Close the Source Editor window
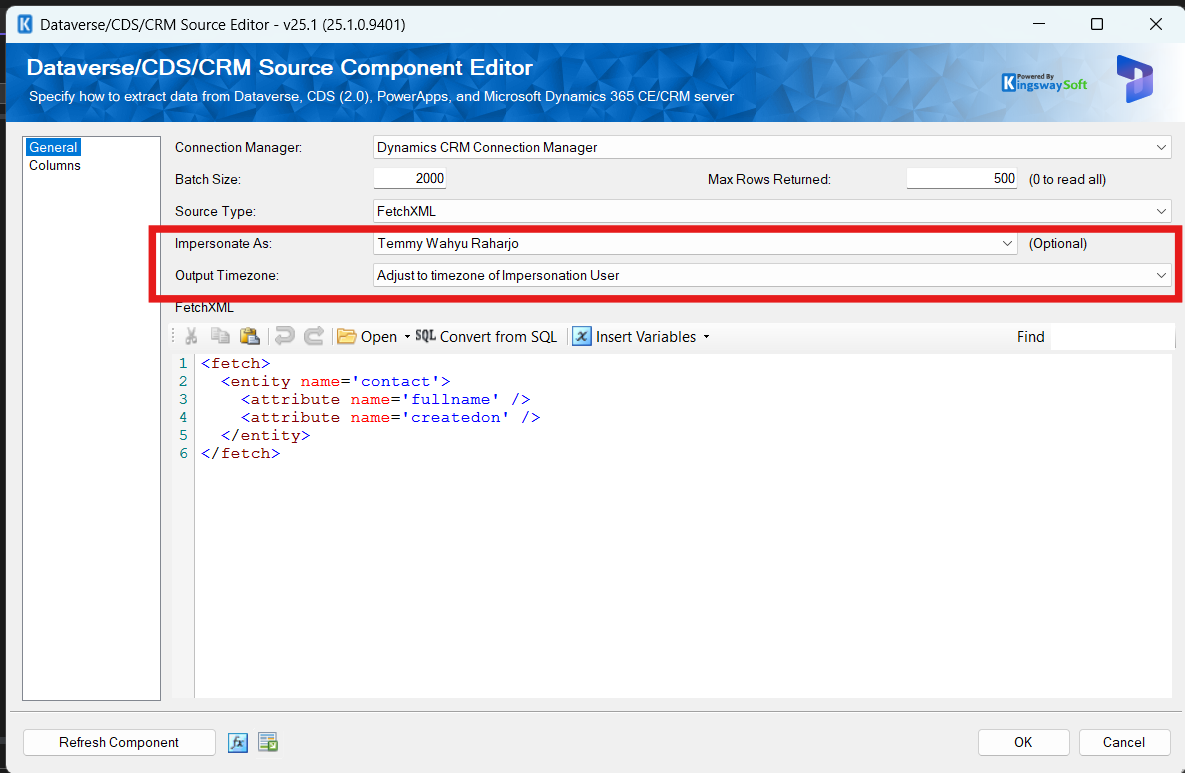1185x773 pixels. click(x=1156, y=24)
